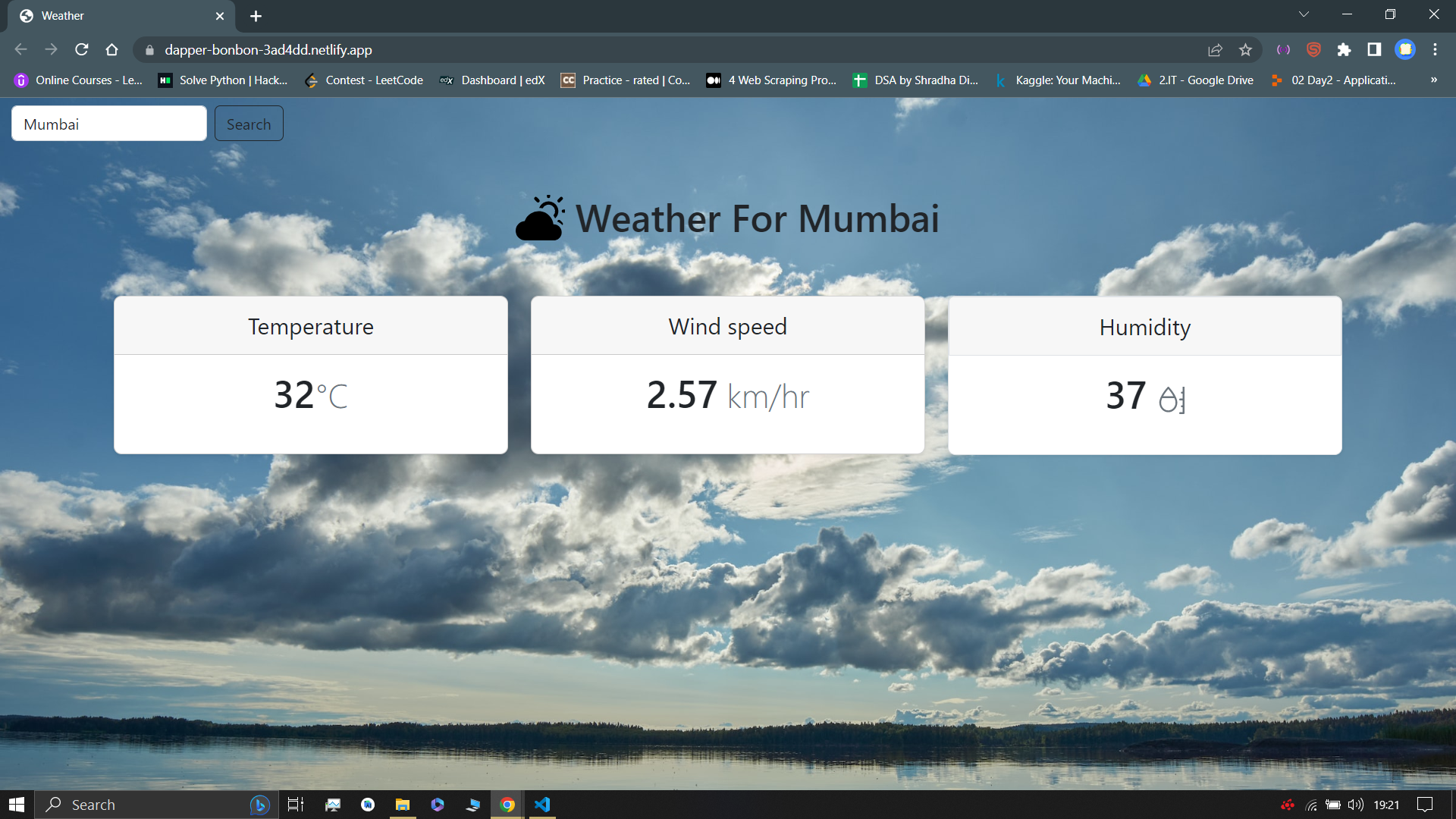Expand hidden bookmarks with double chevron

[1433, 80]
